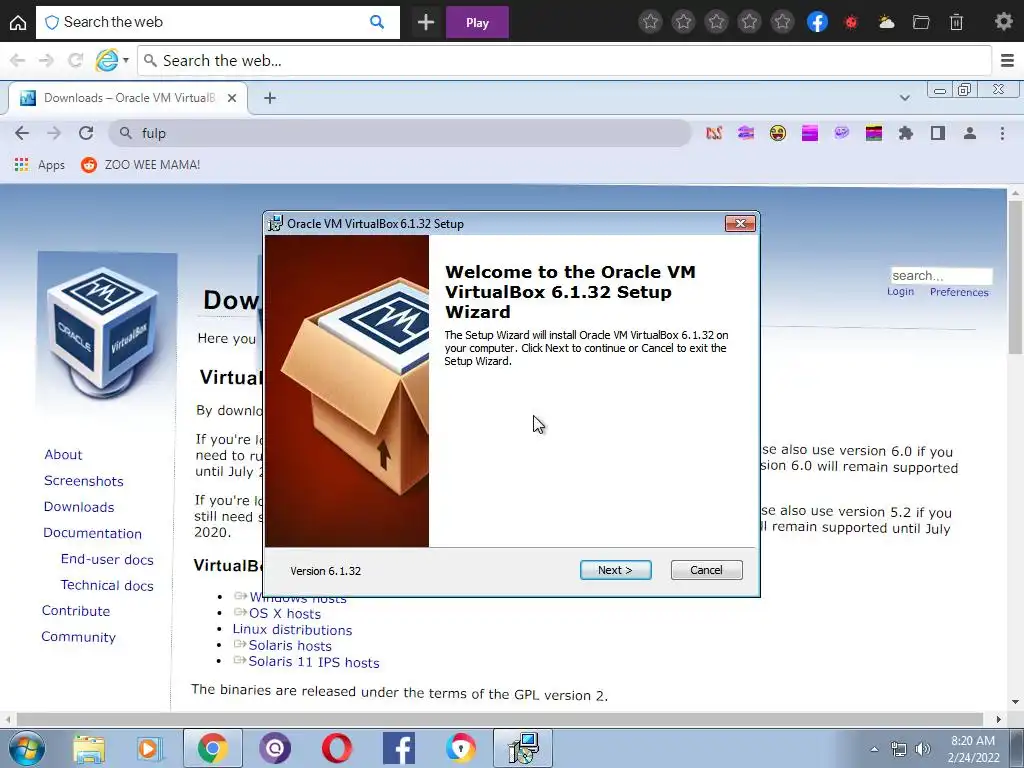The width and height of the screenshot is (1024, 768).
Task: Open the OS X hosts download link
Action: [285, 614]
